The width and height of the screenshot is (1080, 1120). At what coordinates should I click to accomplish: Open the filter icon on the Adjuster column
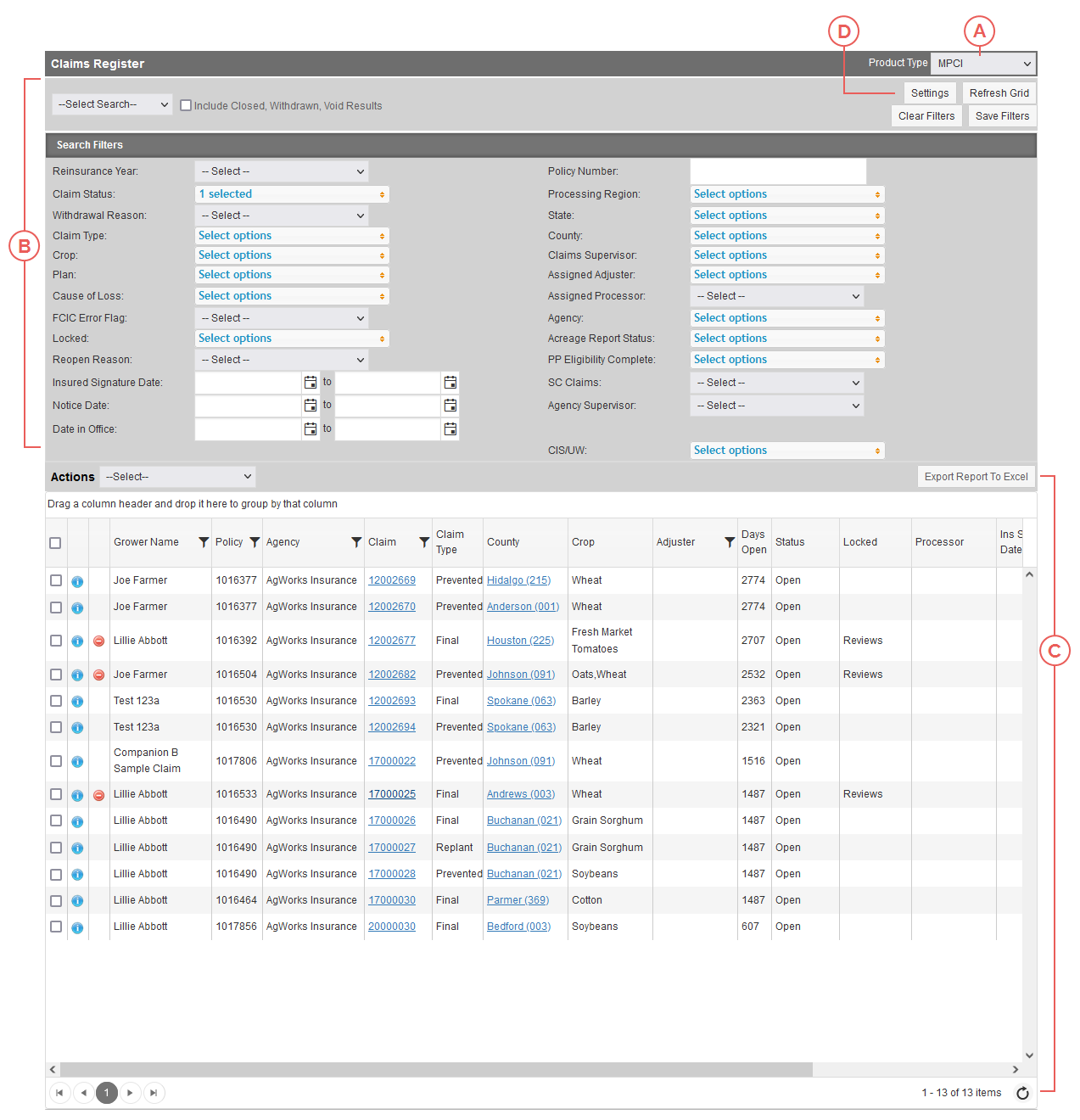pos(730,541)
